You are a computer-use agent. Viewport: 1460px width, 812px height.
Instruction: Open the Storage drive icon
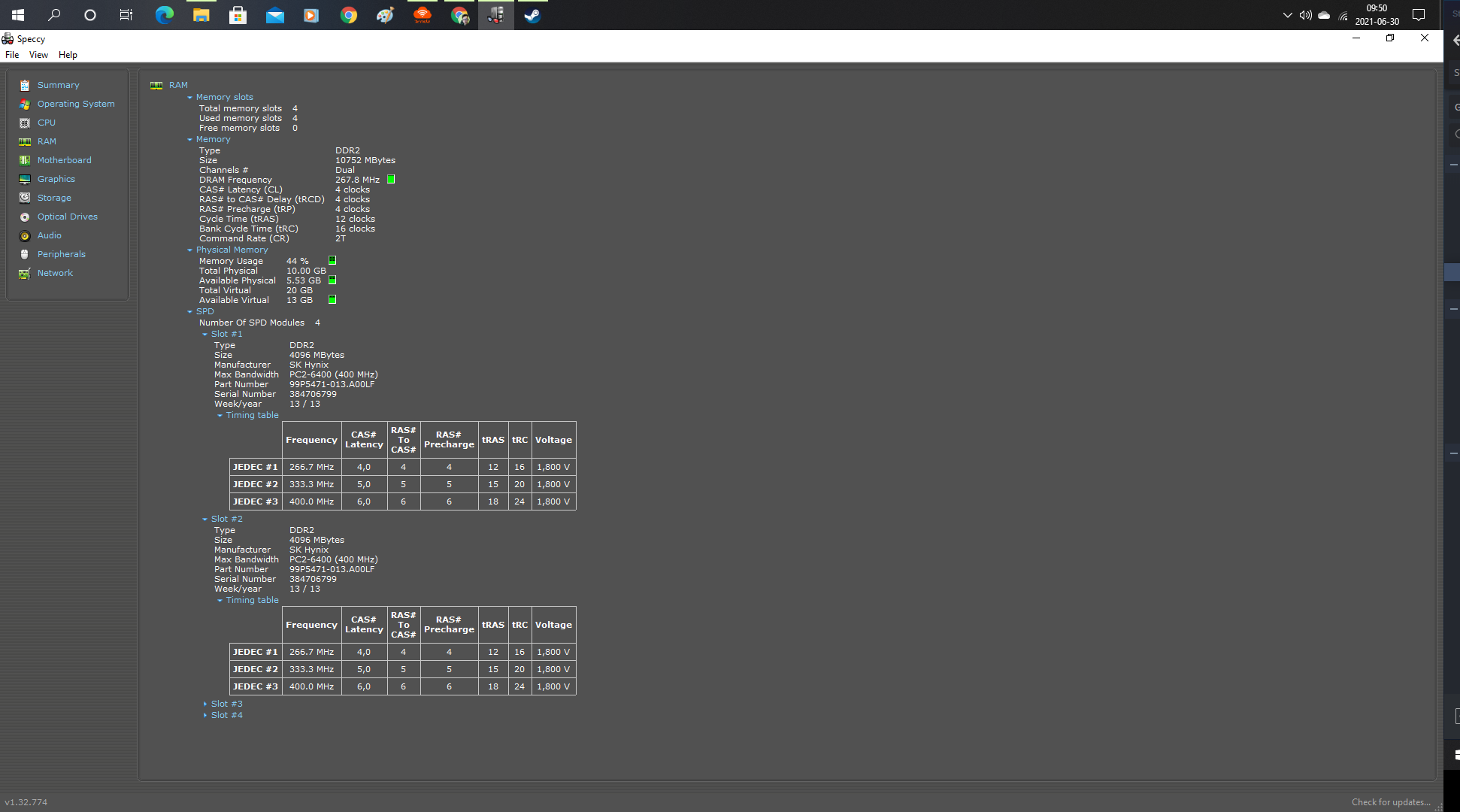coord(25,198)
